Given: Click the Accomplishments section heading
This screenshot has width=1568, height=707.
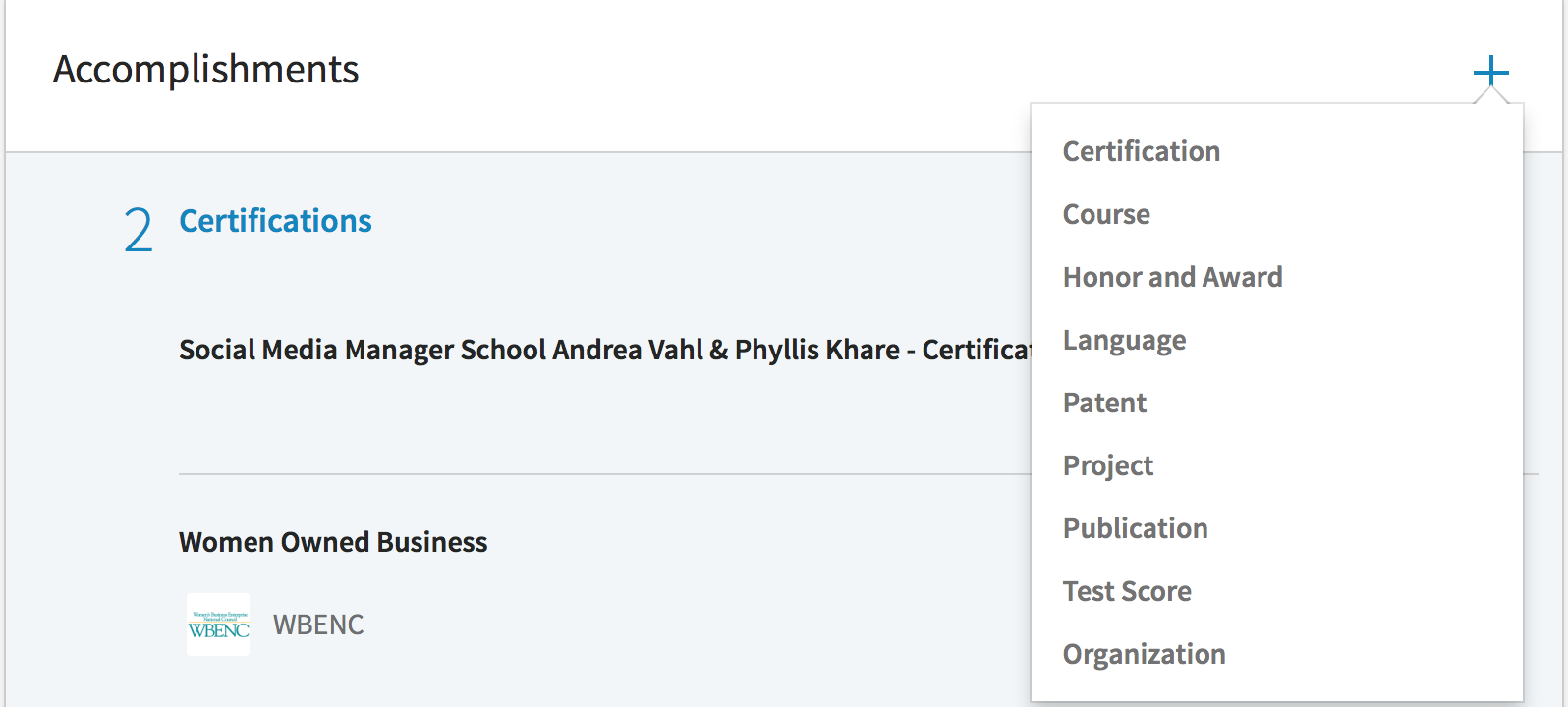Looking at the screenshot, I should coord(206,70).
